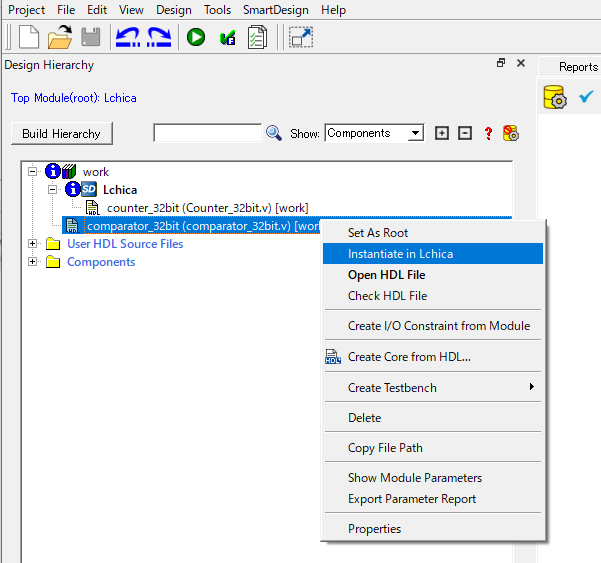Click the database gear icon in Reports
This screenshot has width=601, height=563.
point(554,97)
